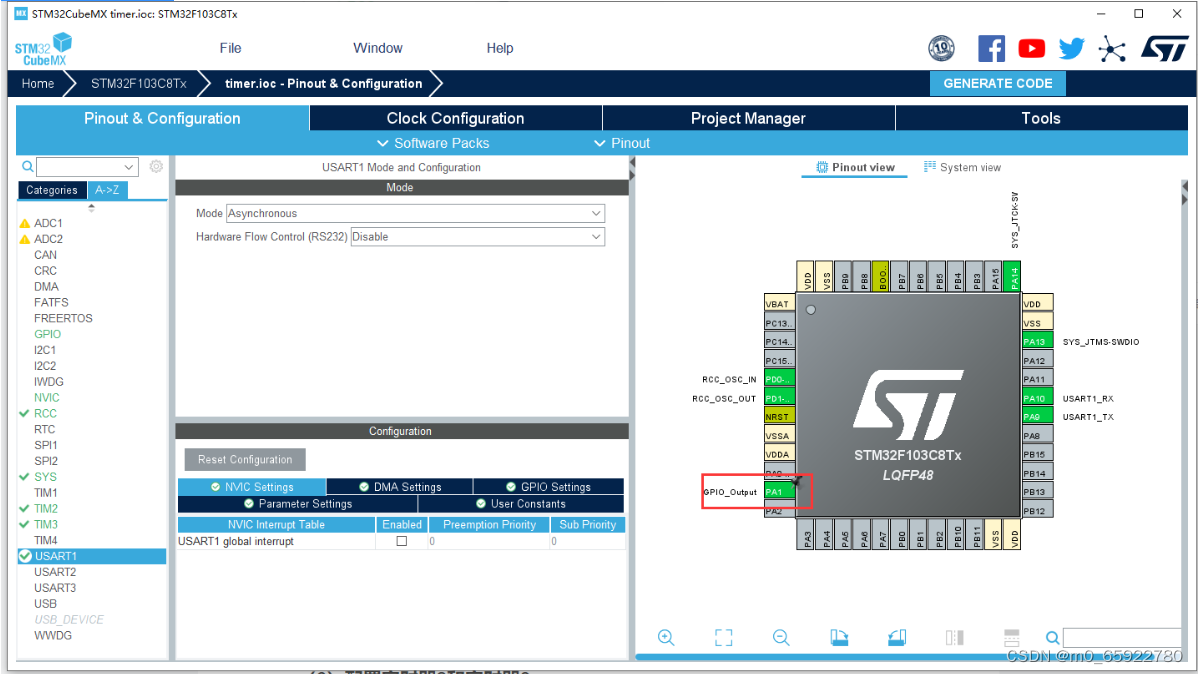Open the GPIO Settings tab
The image size is (1198, 674).
click(x=549, y=487)
